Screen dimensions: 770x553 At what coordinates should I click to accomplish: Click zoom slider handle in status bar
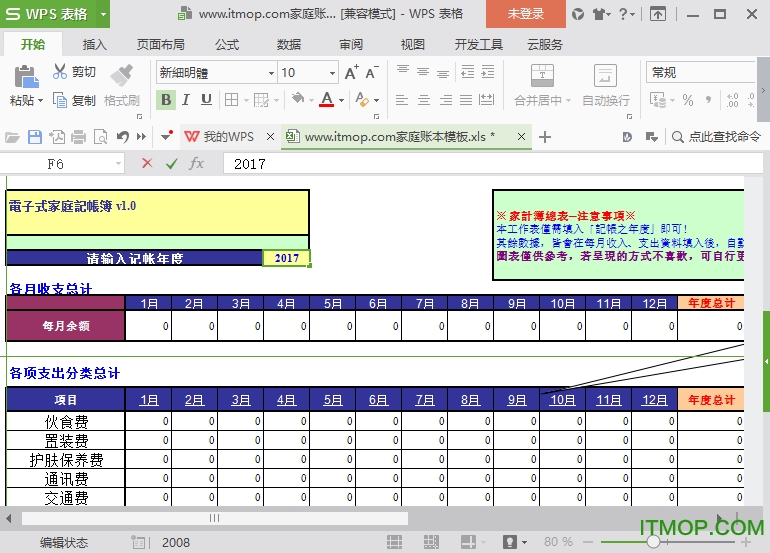click(653, 542)
